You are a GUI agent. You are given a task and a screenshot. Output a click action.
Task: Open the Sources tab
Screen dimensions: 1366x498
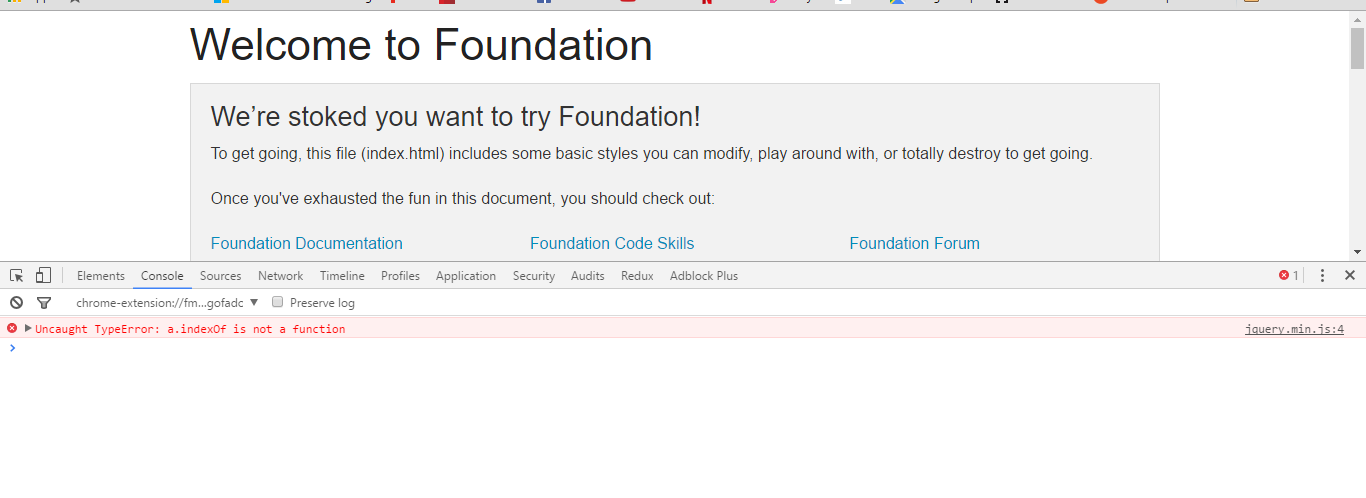point(220,276)
